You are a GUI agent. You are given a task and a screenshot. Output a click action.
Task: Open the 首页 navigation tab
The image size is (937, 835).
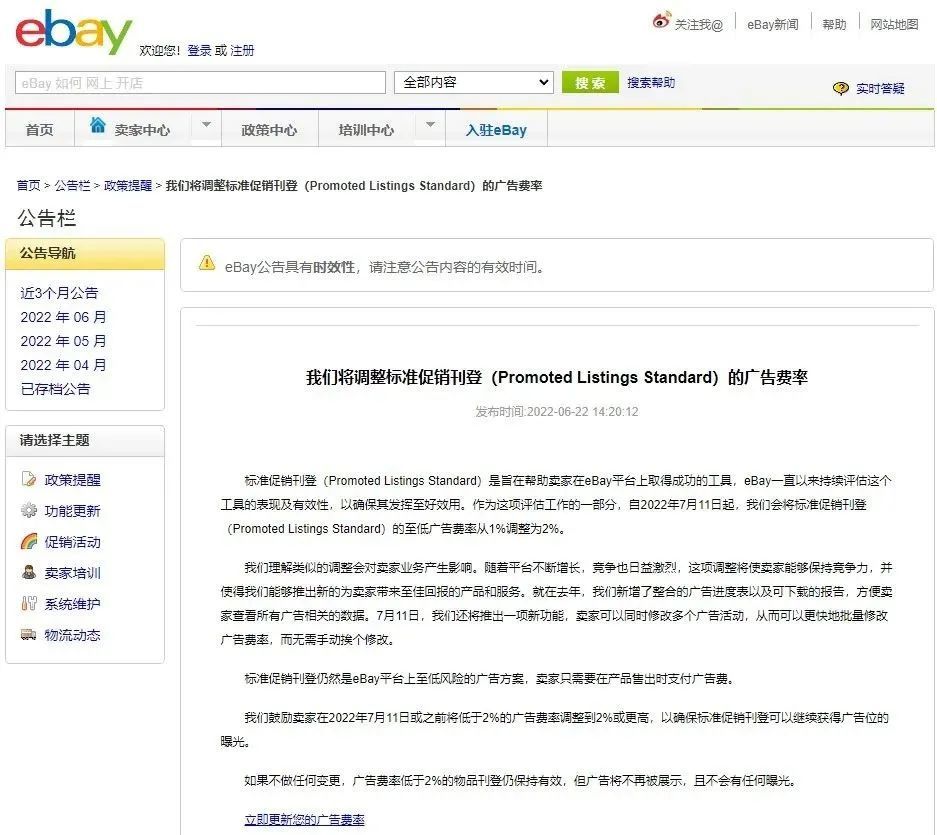point(39,130)
